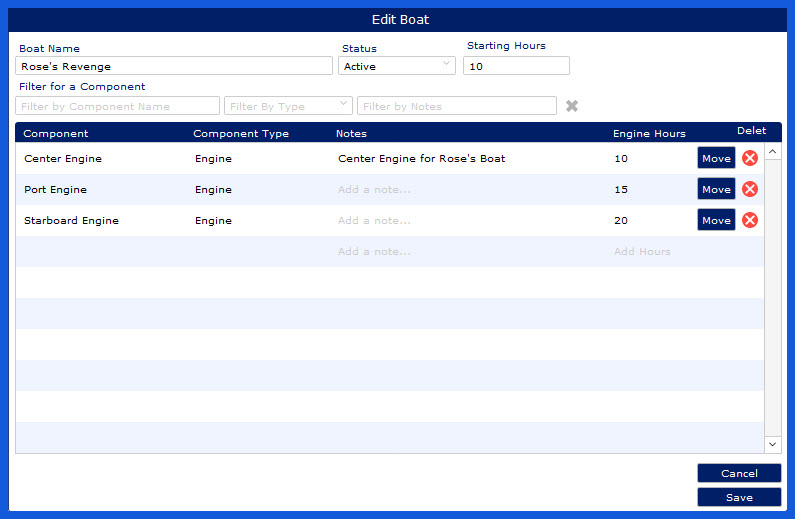Image resolution: width=795 pixels, height=519 pixels.
Task: Save the boat changes
Action: [739, 497]
